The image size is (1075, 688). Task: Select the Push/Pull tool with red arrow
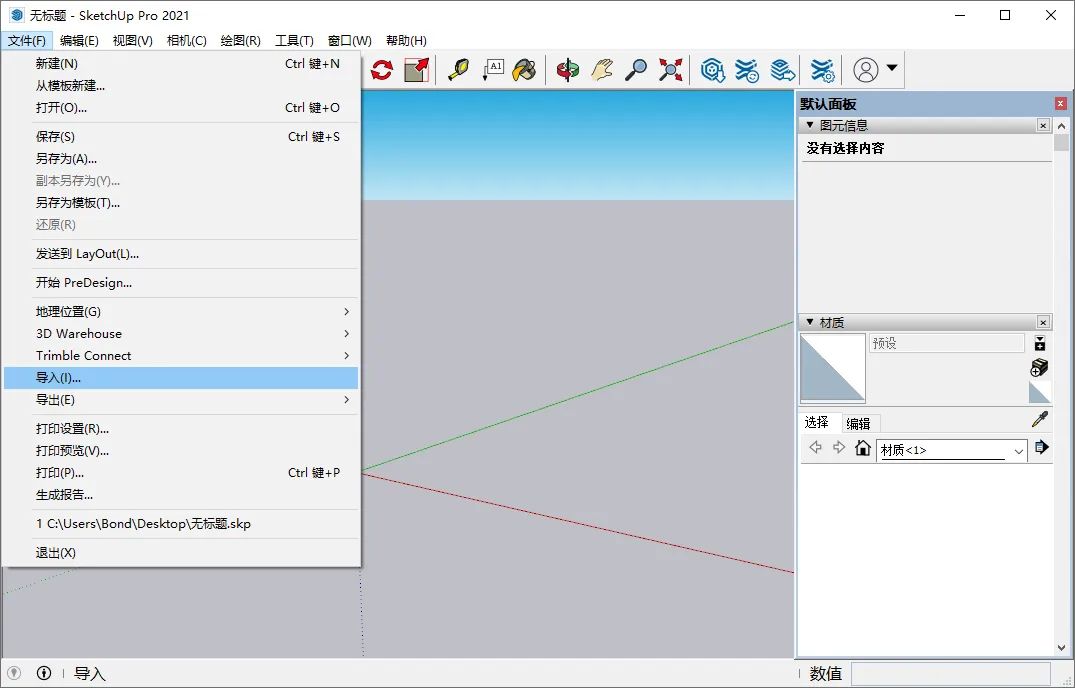pos(416,70)
